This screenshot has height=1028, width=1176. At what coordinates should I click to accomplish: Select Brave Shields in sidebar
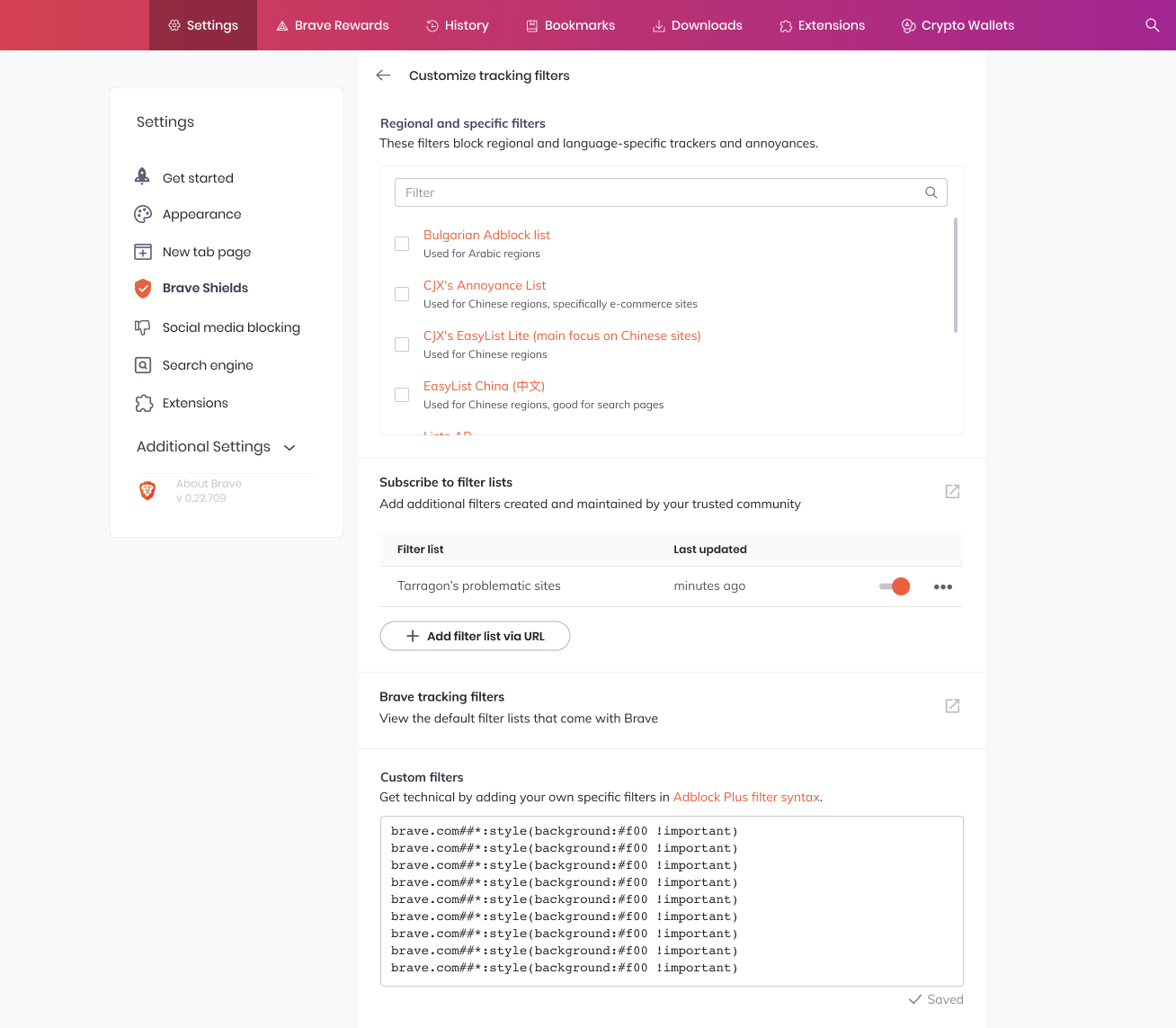[x=205, y=288]
